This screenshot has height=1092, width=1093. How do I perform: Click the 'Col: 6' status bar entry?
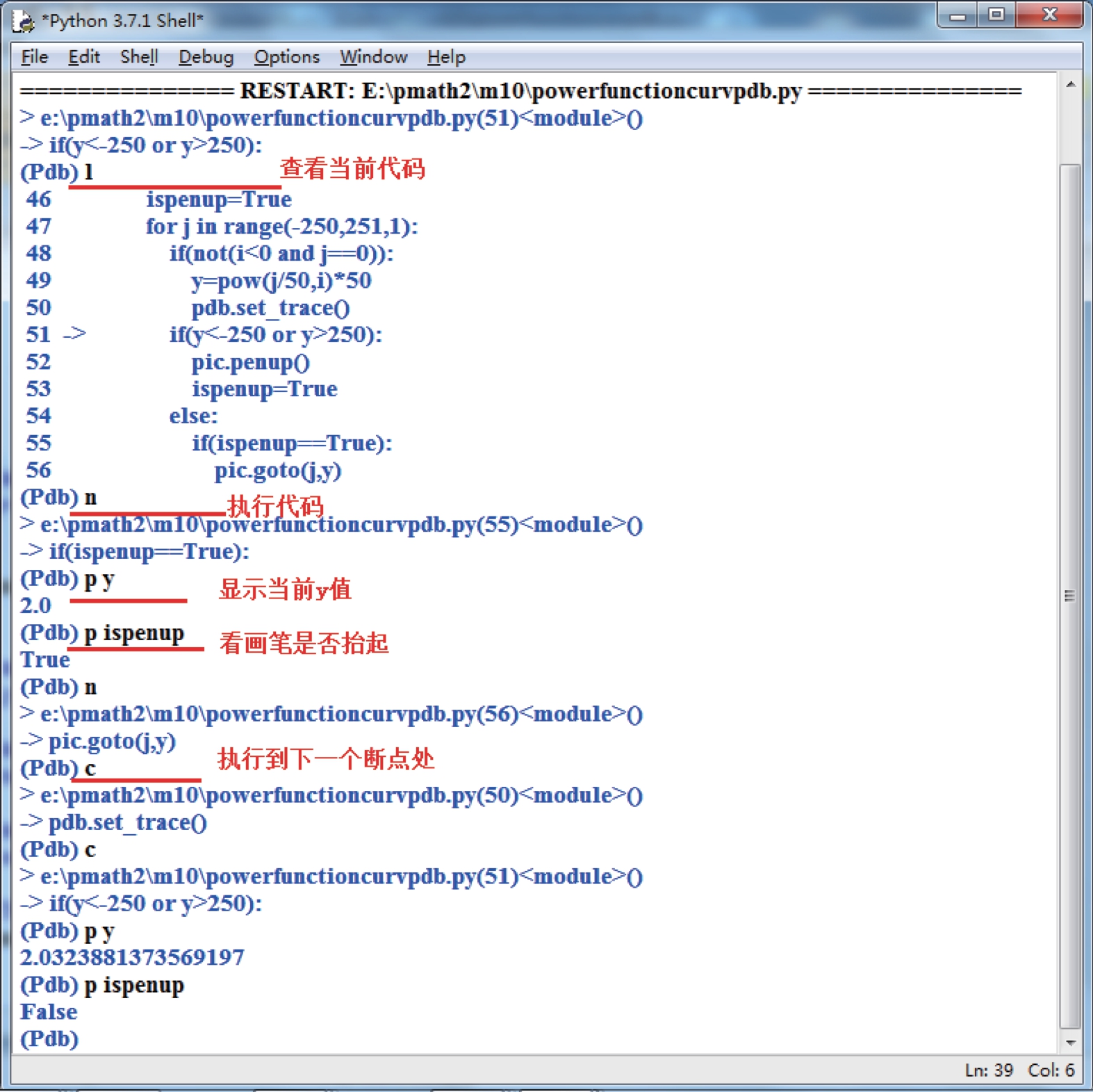pyautogui.click(x=1051, y=1070)
